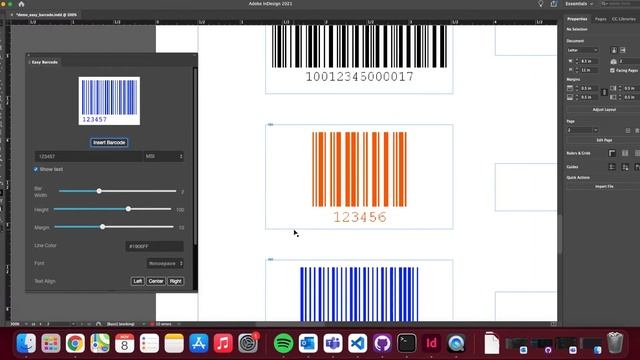Select the Easy Barcode panel tab
This screenshot has width=640, height=360.
click(x=45, y=62)
